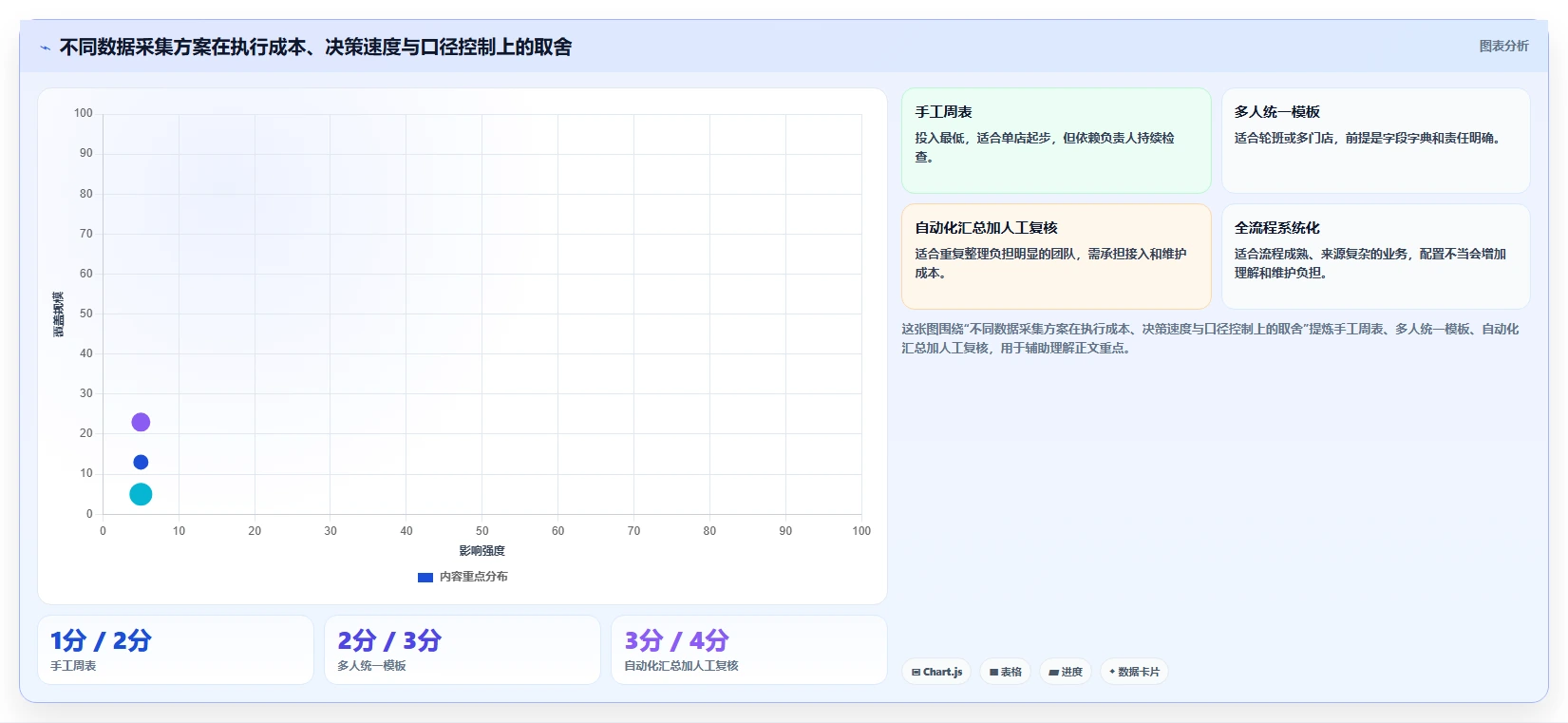The width and height of the screenshot is (1568, 723).
Task: Click the purple bubble in the scatter chart
Action: click(x=141, y=422)
